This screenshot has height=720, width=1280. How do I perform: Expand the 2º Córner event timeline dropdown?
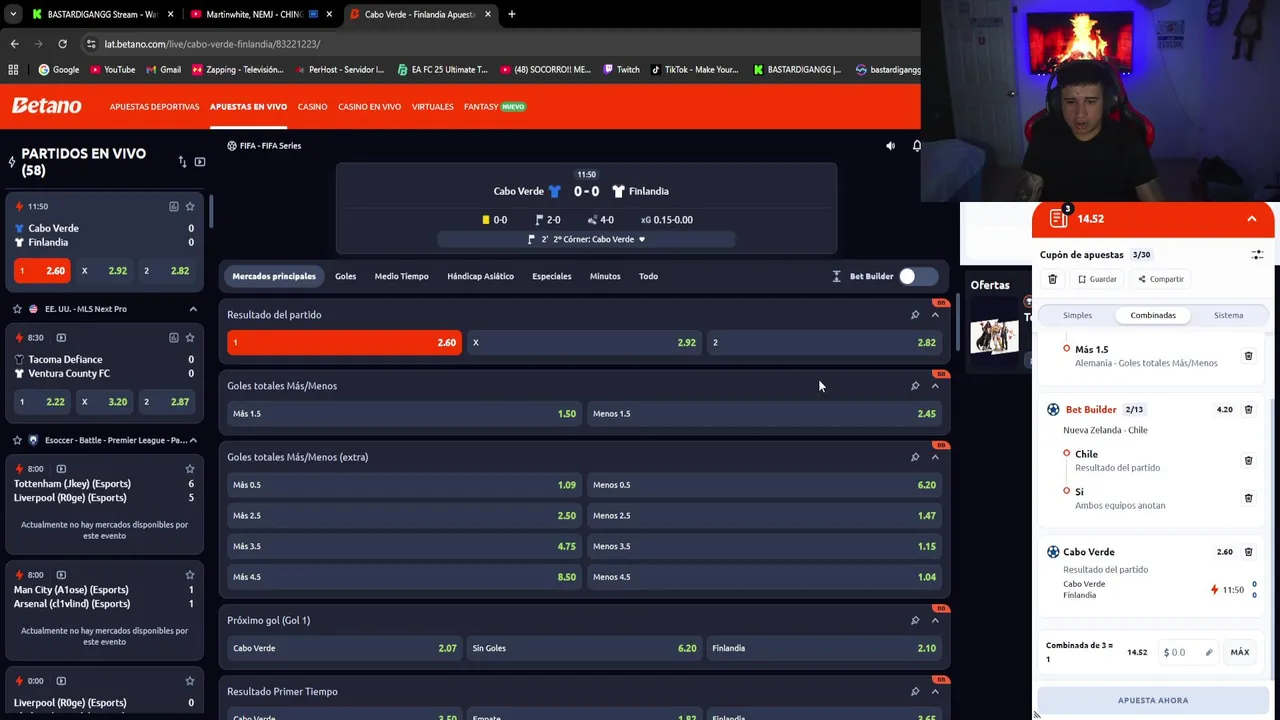pos(642,240)
